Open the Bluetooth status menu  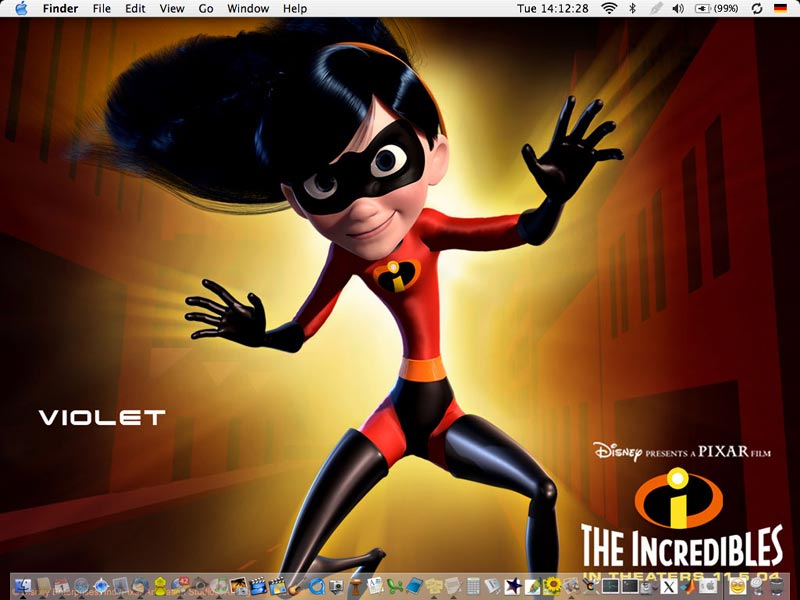633,8
